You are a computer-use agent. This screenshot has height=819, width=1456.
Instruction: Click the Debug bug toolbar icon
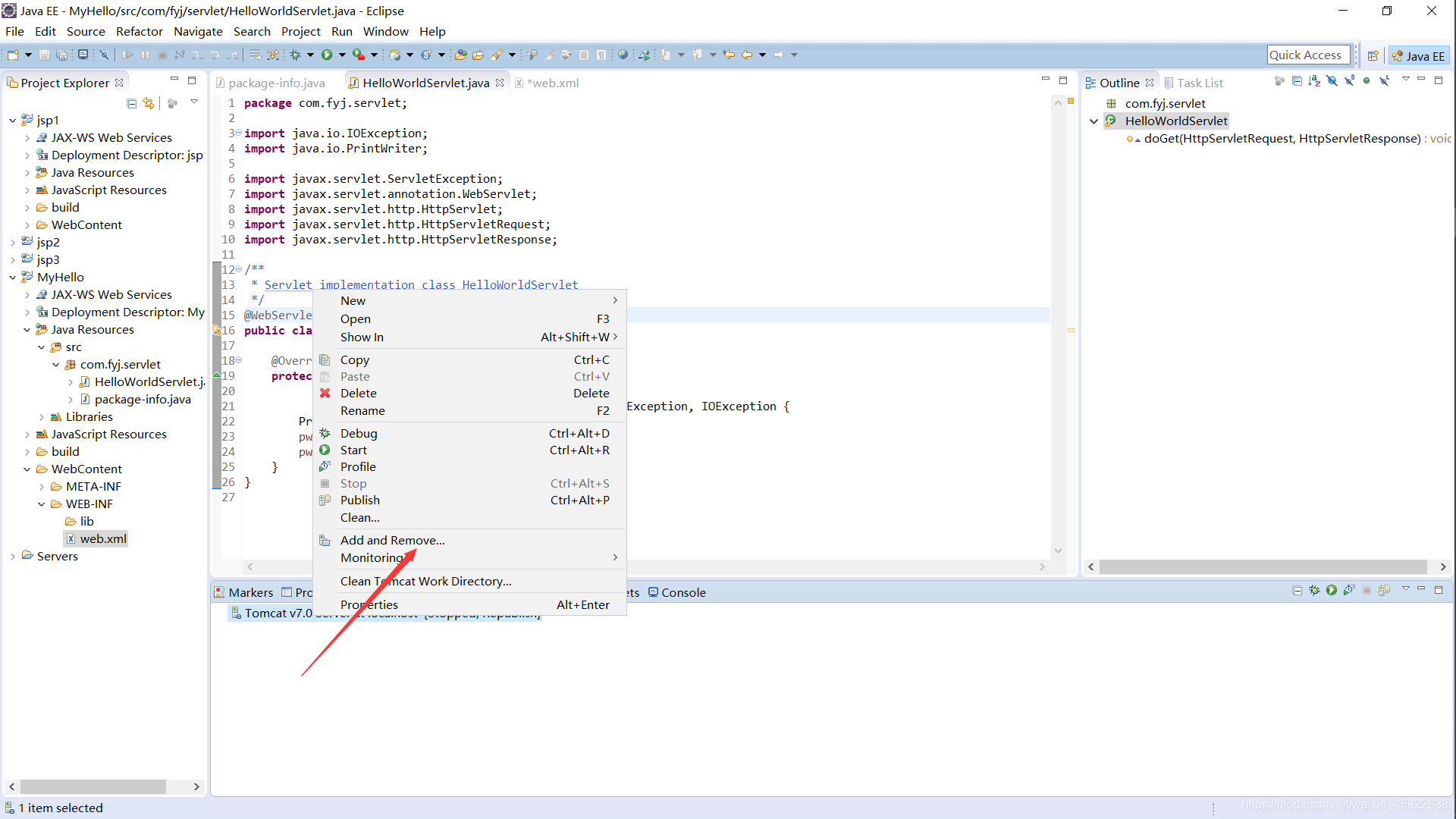point(296,55)
